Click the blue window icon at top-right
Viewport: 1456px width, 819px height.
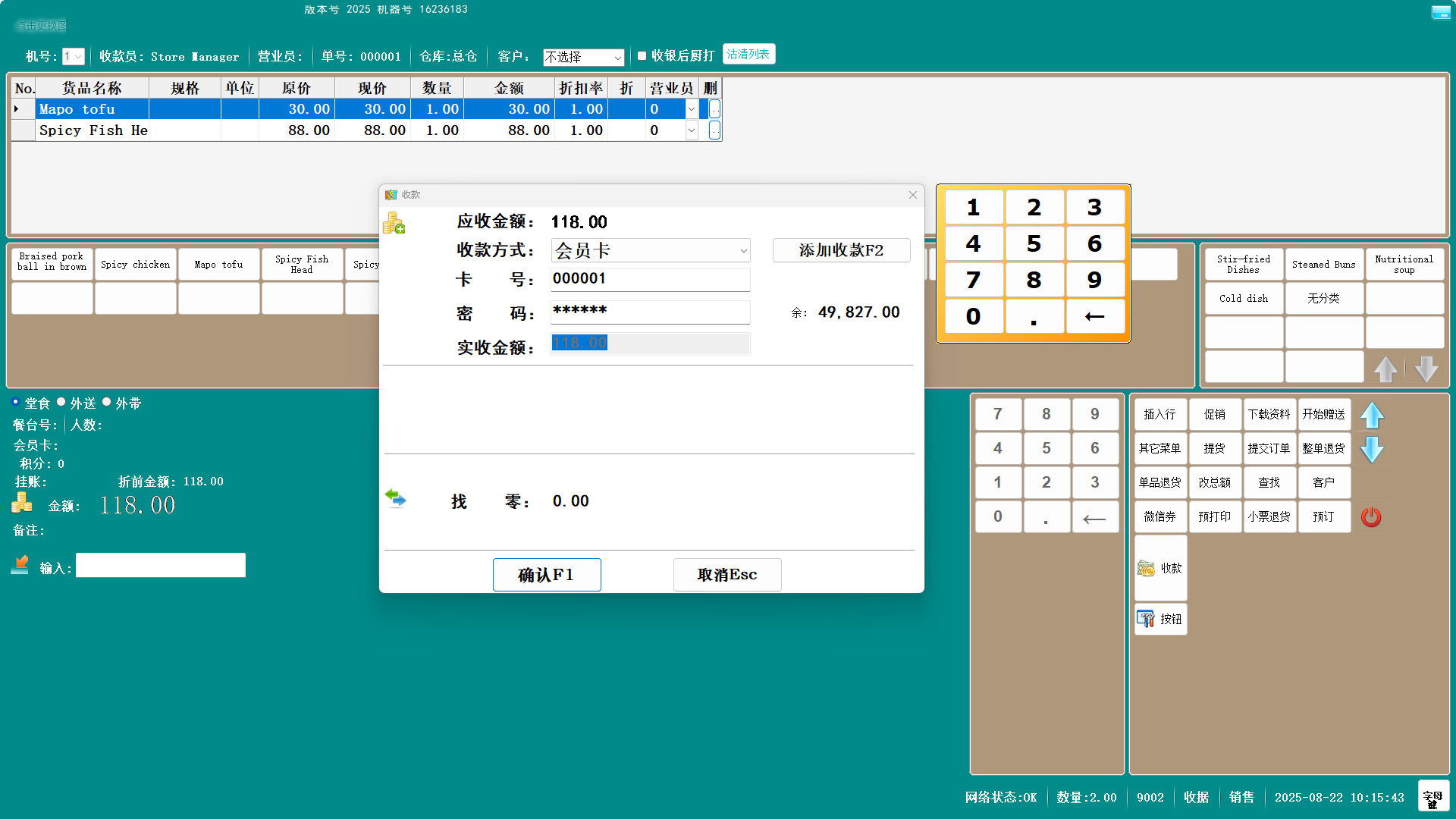tap(1440, 12)
